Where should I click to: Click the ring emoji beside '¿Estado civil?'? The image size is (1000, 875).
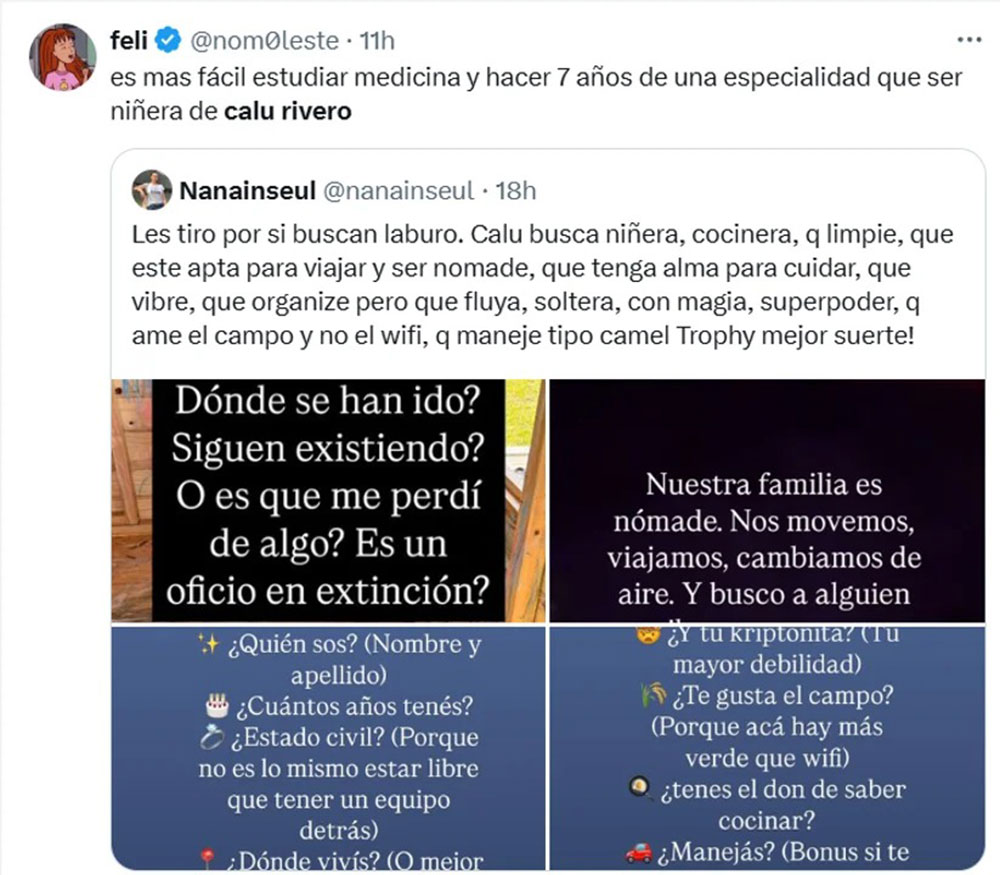pyautogui.click(x=214, y=739)
